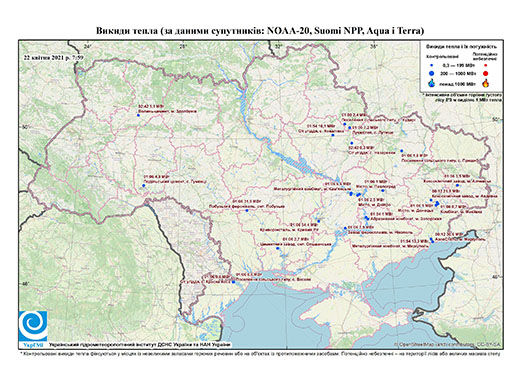Click the 200 — 1000 МВт legend label
Image resolution: width=520 pixels, height=368 pixels.
click(458, 73)
